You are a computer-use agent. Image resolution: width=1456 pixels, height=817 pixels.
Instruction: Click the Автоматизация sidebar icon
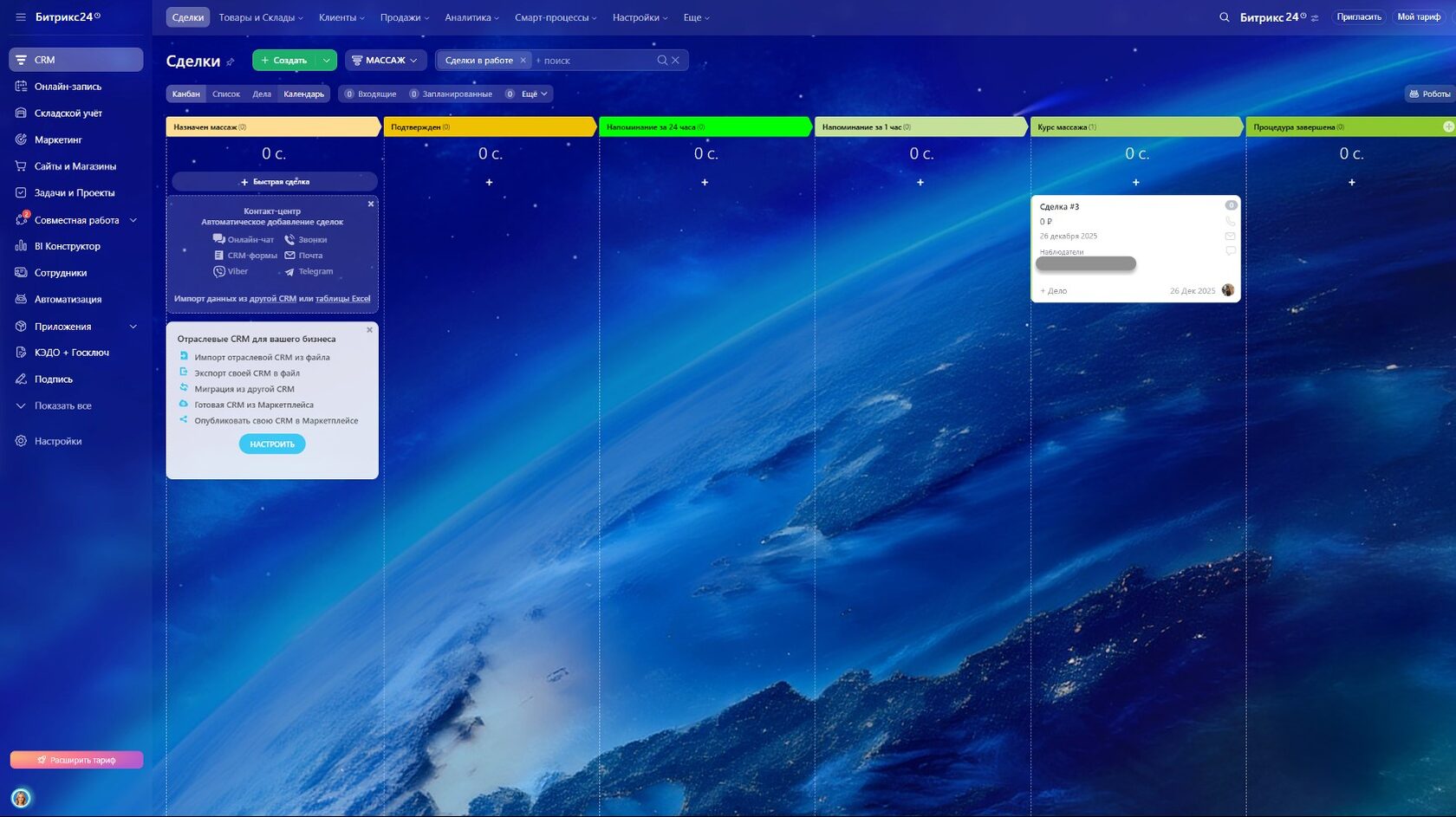coord(21,300)
